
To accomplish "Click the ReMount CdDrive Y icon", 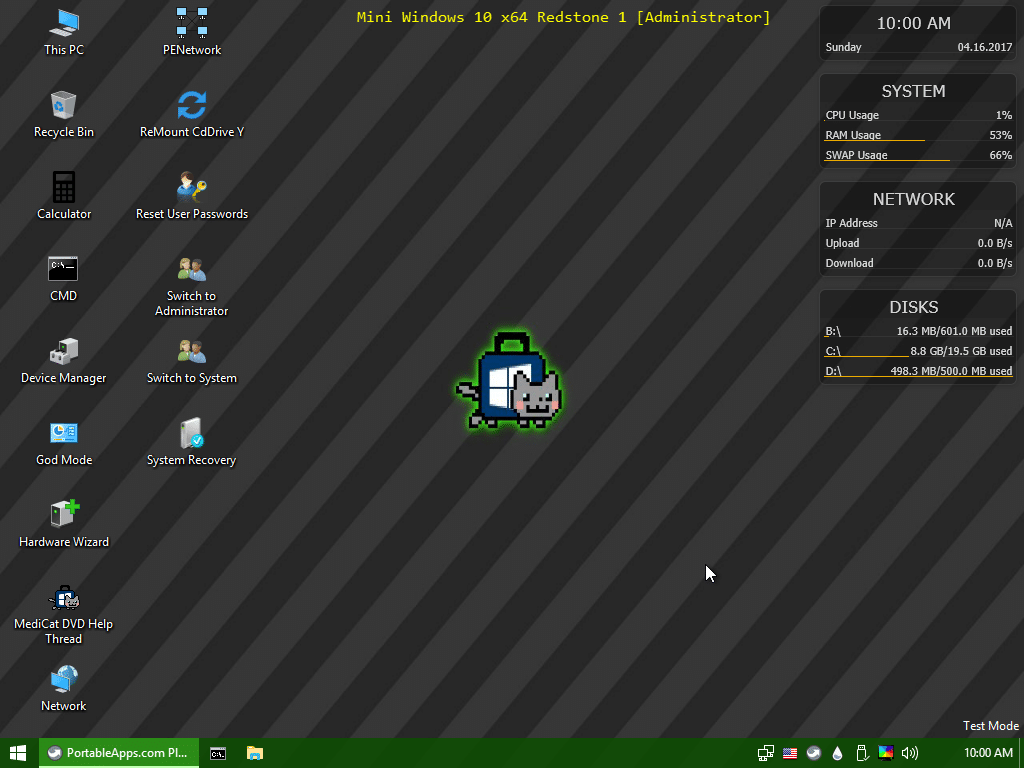I will pyautogui.click(x=192, y=114).
